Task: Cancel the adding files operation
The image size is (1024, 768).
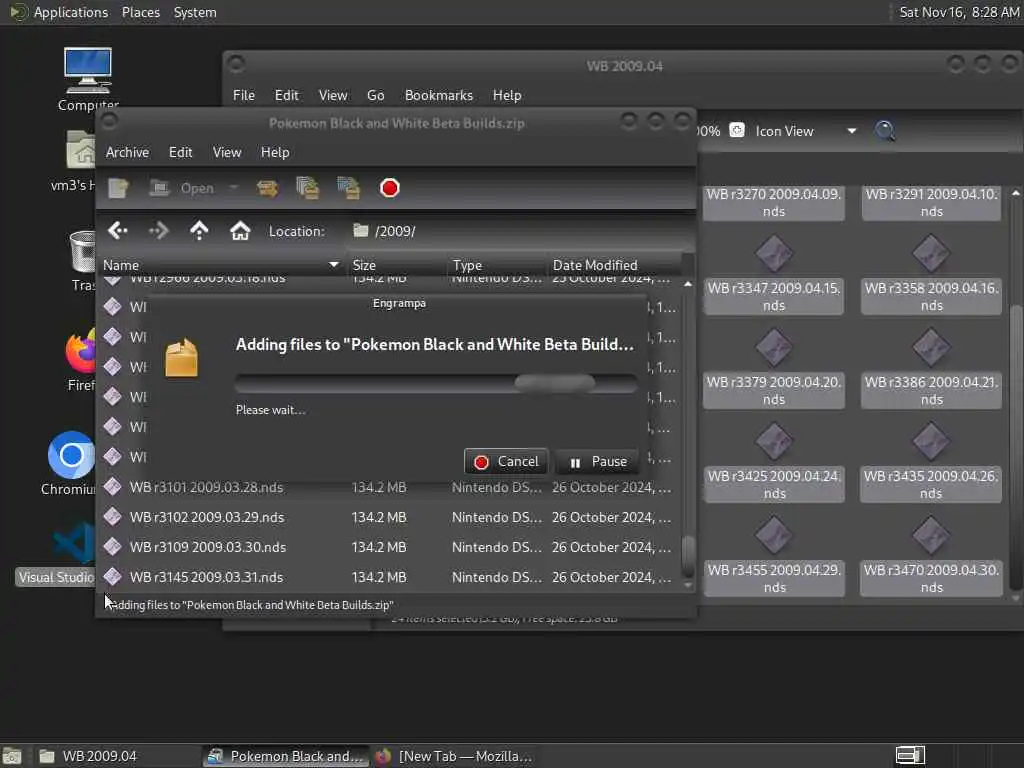Action: [x=506, y=462]
